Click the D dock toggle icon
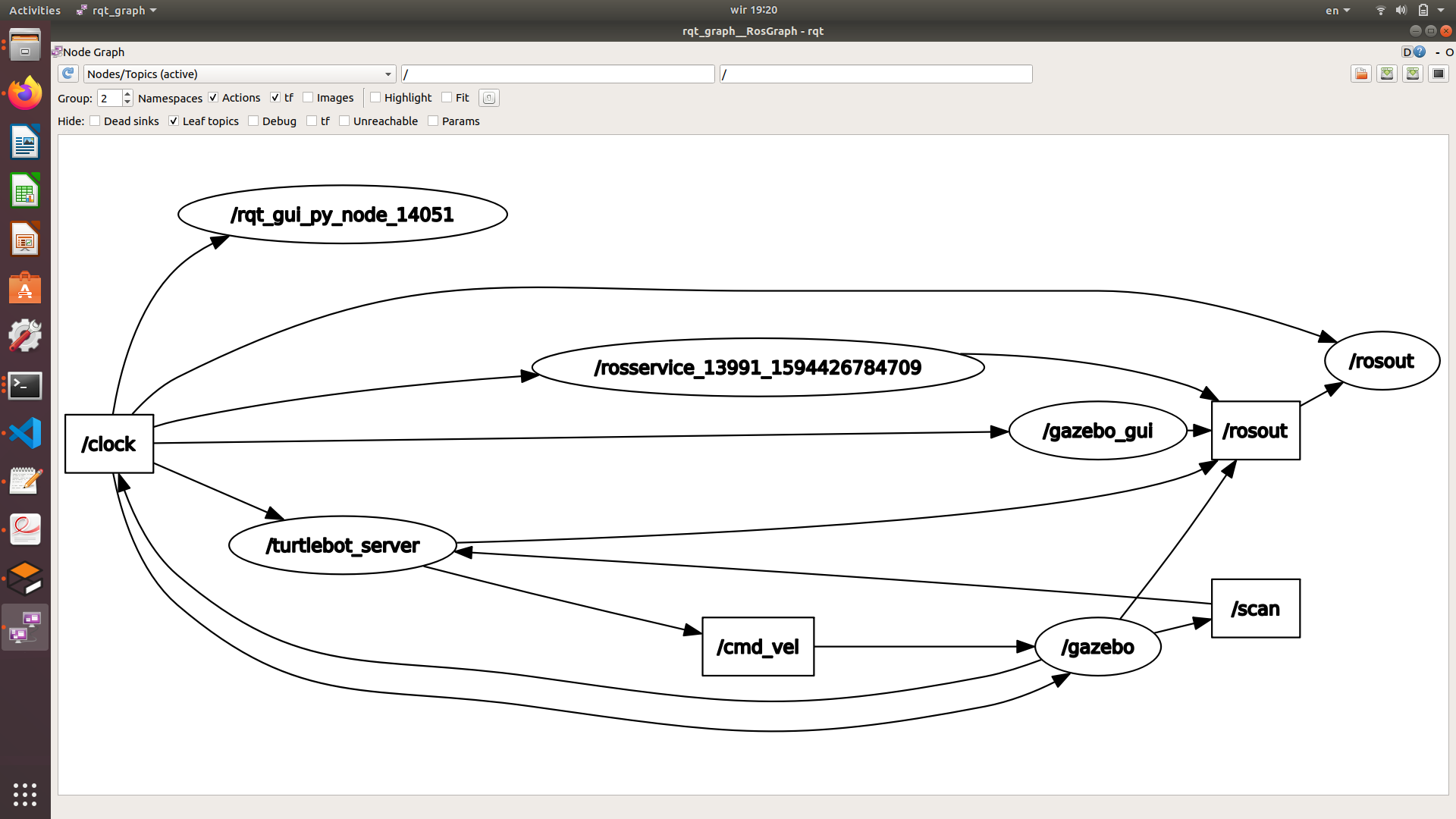Viewport: 1456px width, 819px height. (x=1407, y=52)
